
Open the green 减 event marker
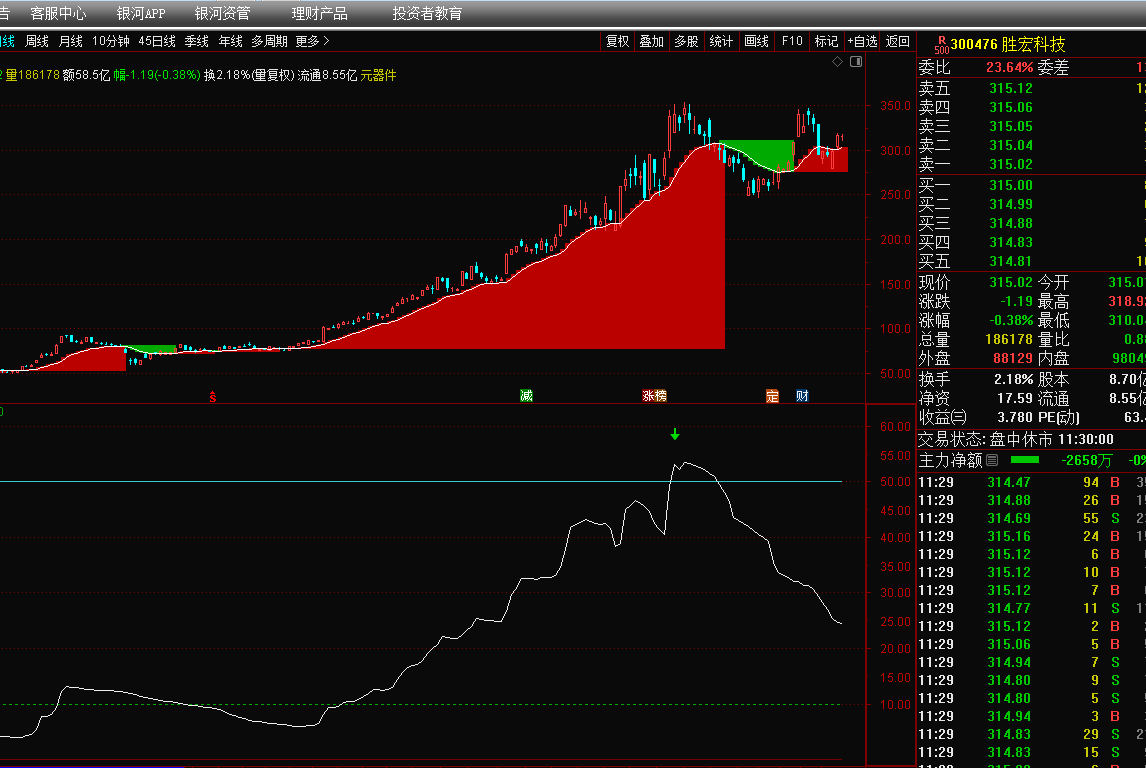[526, 395]
